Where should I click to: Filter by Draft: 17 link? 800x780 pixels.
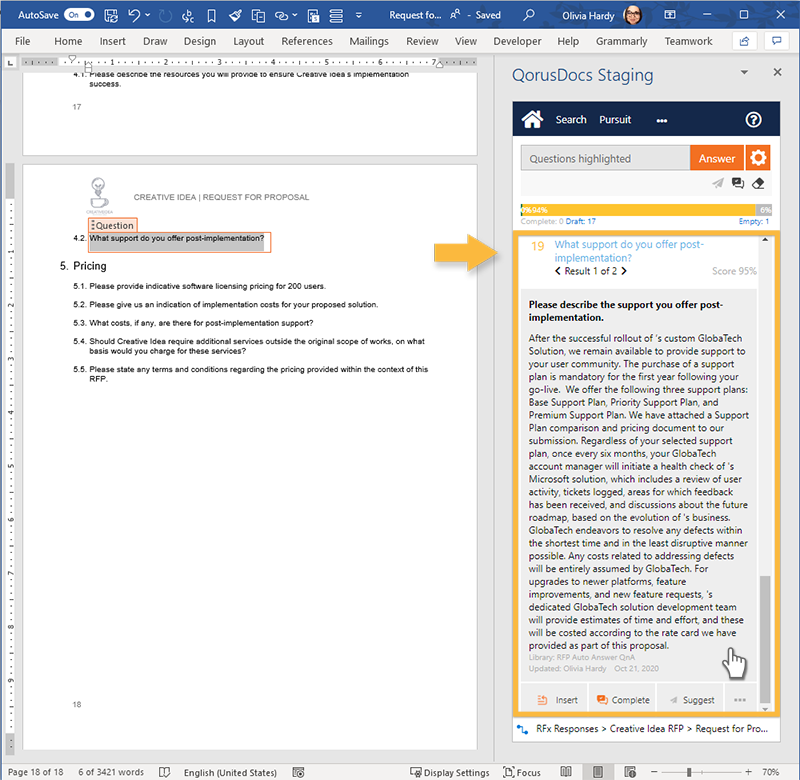point(581,221)
